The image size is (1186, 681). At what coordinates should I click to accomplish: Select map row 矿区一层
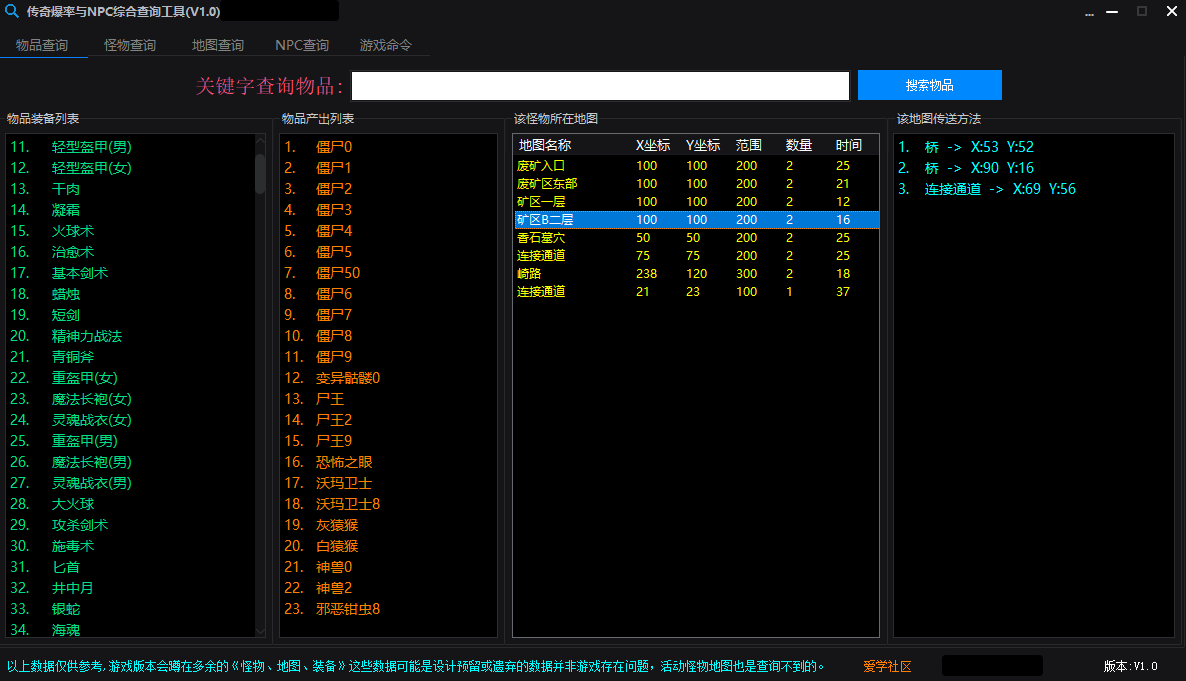click(x=697, y=202)
